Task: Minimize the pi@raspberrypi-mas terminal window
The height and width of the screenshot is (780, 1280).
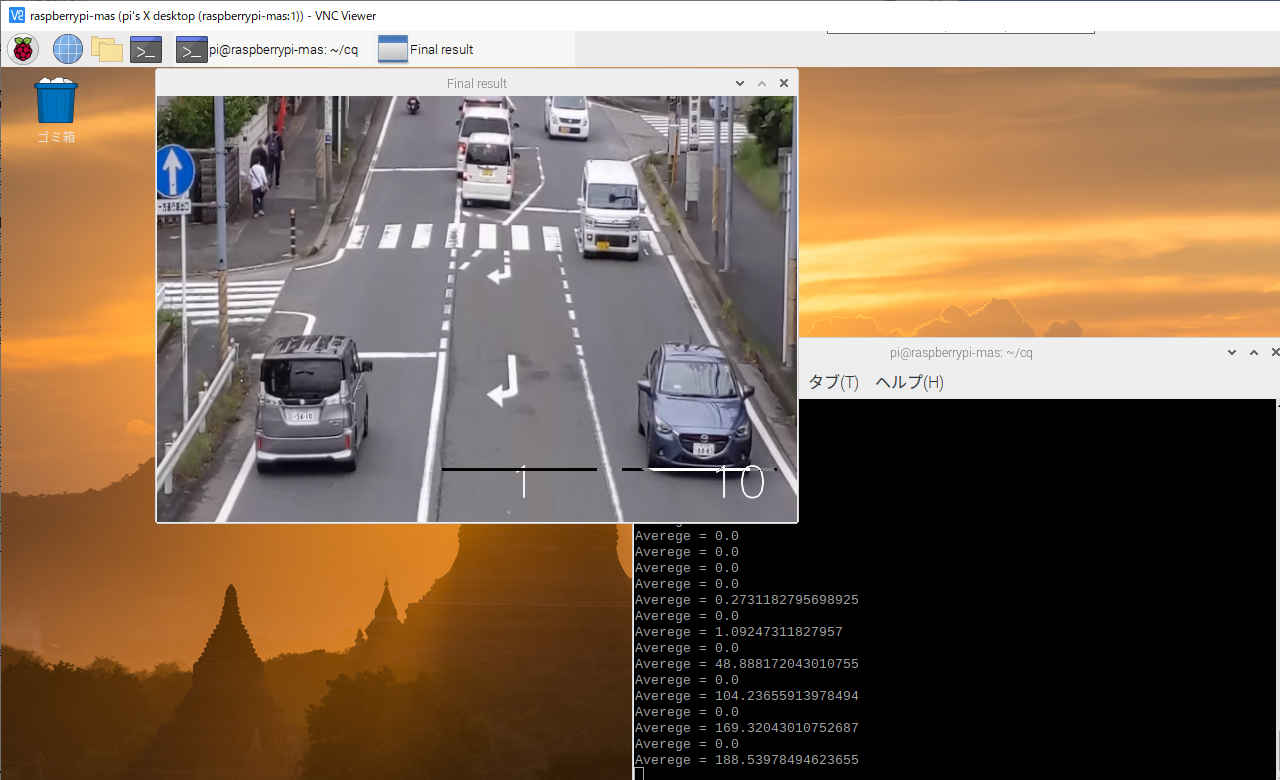Action: coord(1232,352)
